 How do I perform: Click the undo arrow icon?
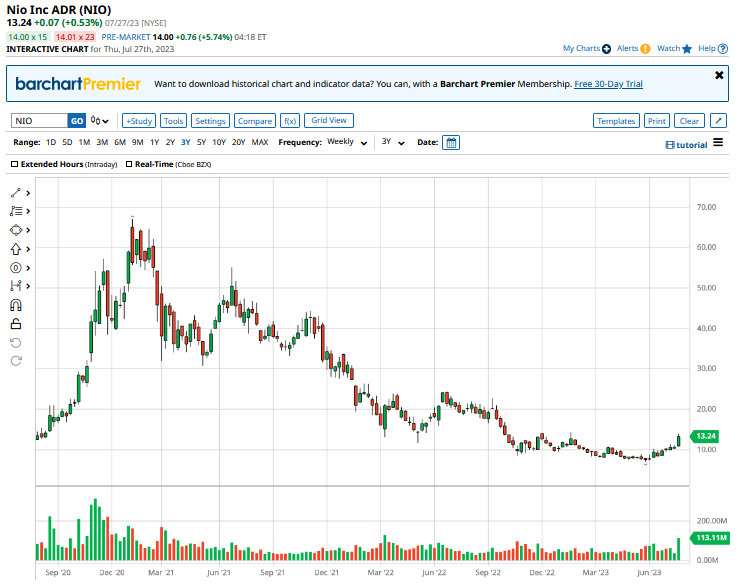tap(16, 343)
